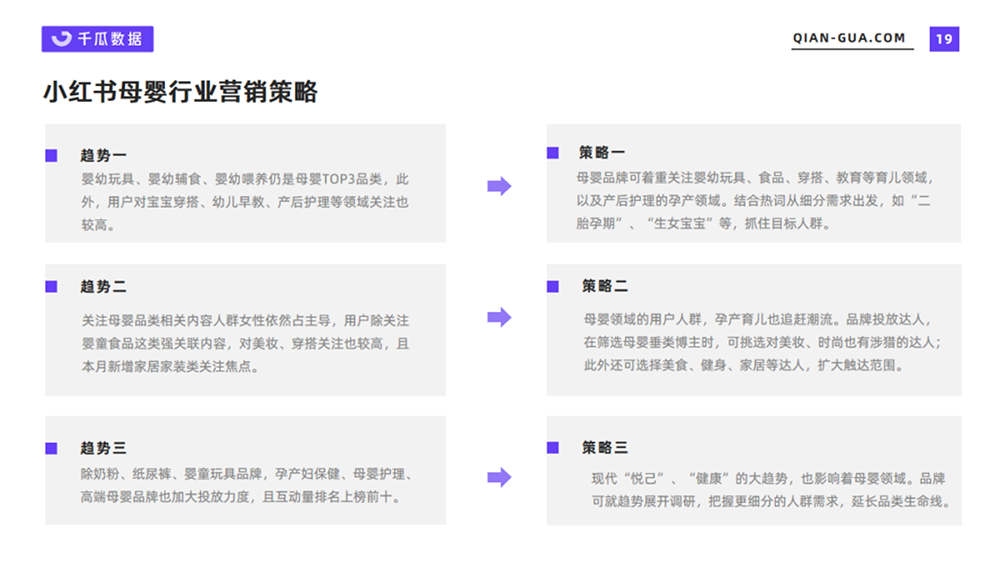The height and width of the screenshot is (563, 1000).
Task: Select the heading 策略二
Action: (x=605, y=286)
